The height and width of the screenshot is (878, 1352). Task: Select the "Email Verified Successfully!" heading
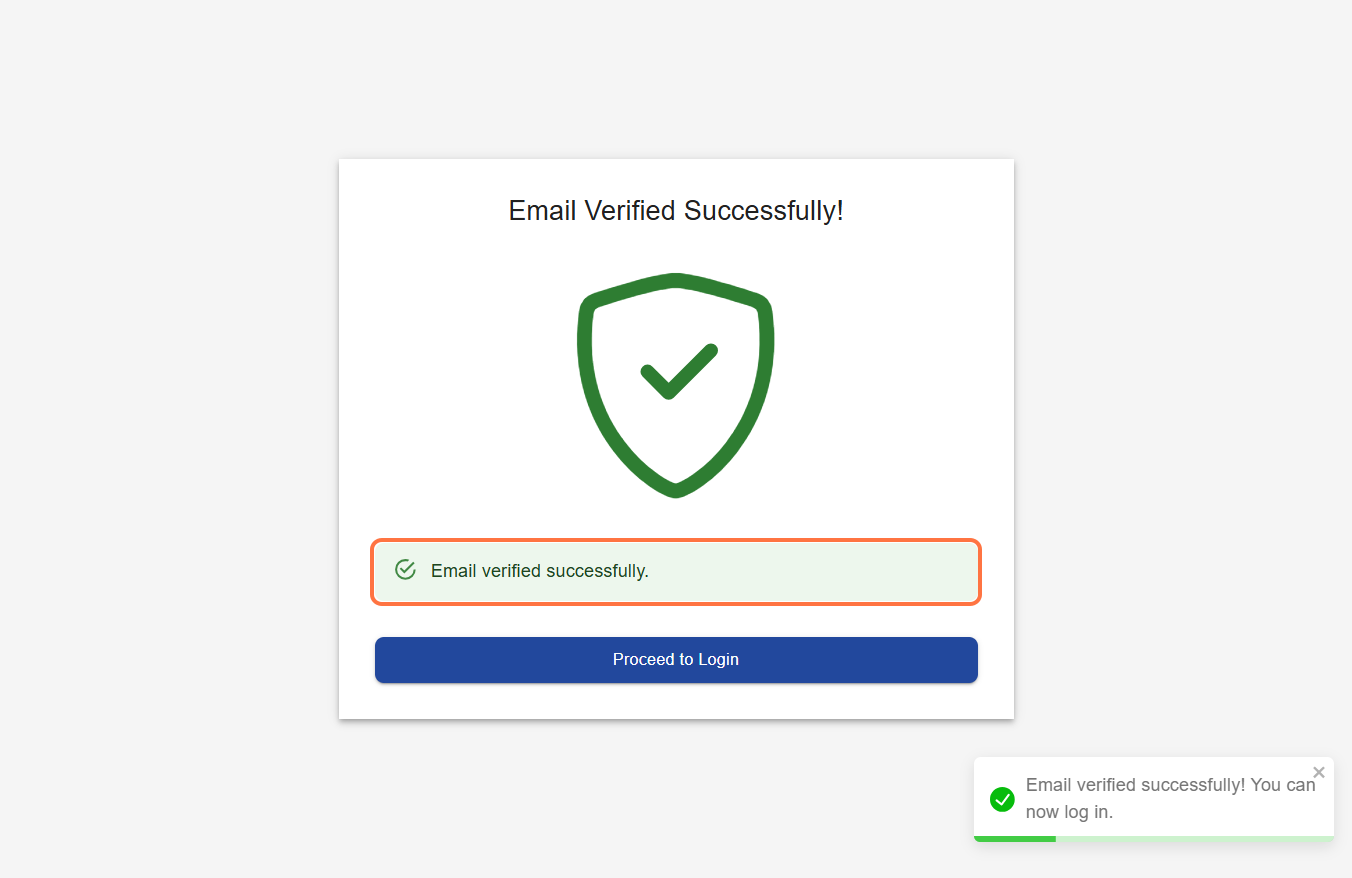pyautogui.click(x=676, y=211)
